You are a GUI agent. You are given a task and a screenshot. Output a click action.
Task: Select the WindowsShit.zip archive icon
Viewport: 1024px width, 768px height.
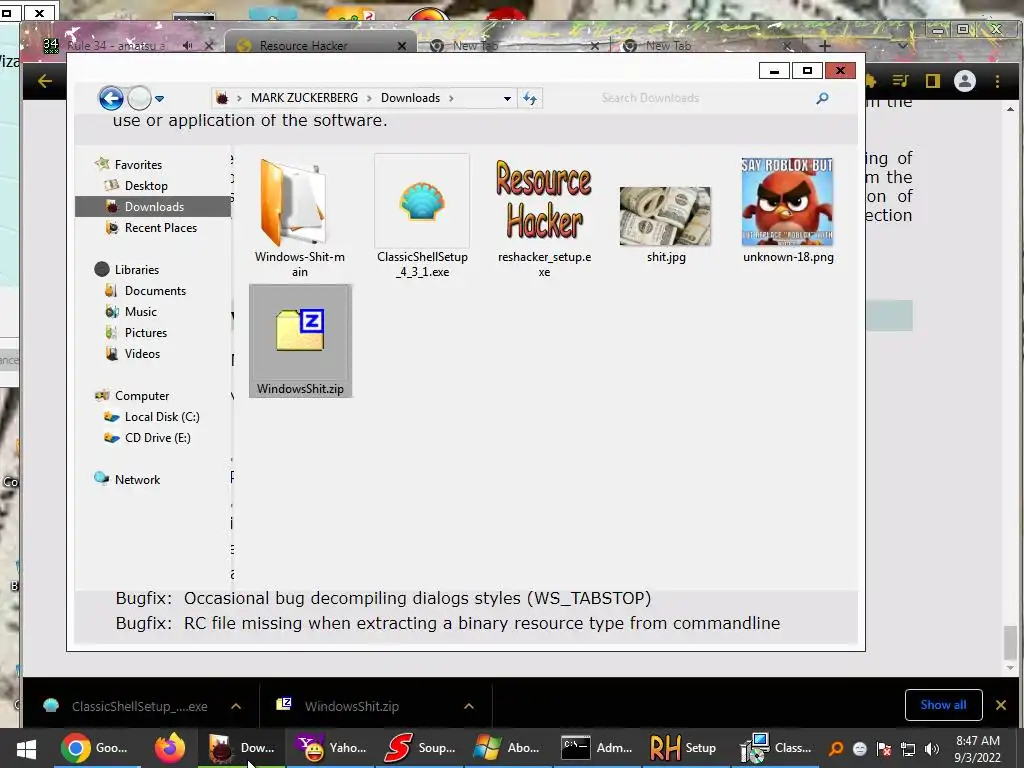[x=300, y=330]
